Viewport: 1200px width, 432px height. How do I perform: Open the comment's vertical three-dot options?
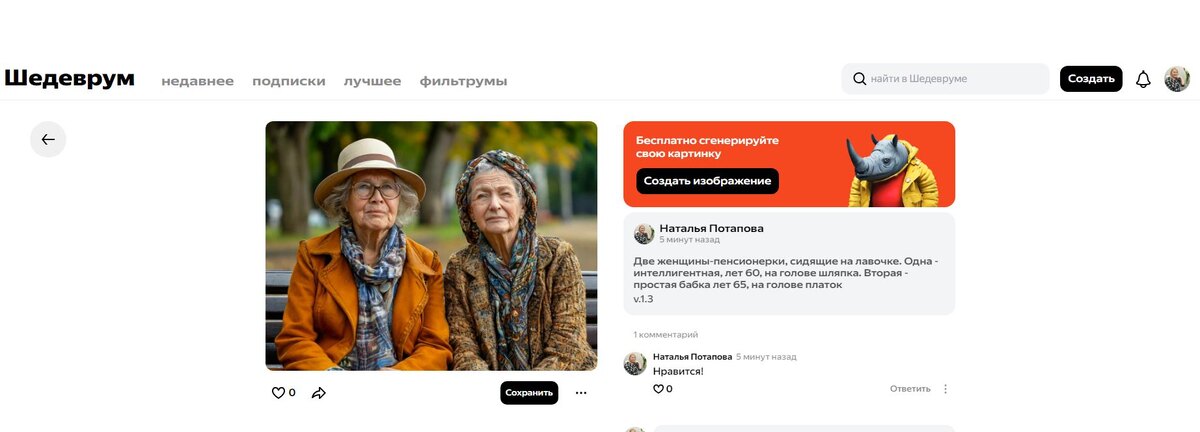946,389
